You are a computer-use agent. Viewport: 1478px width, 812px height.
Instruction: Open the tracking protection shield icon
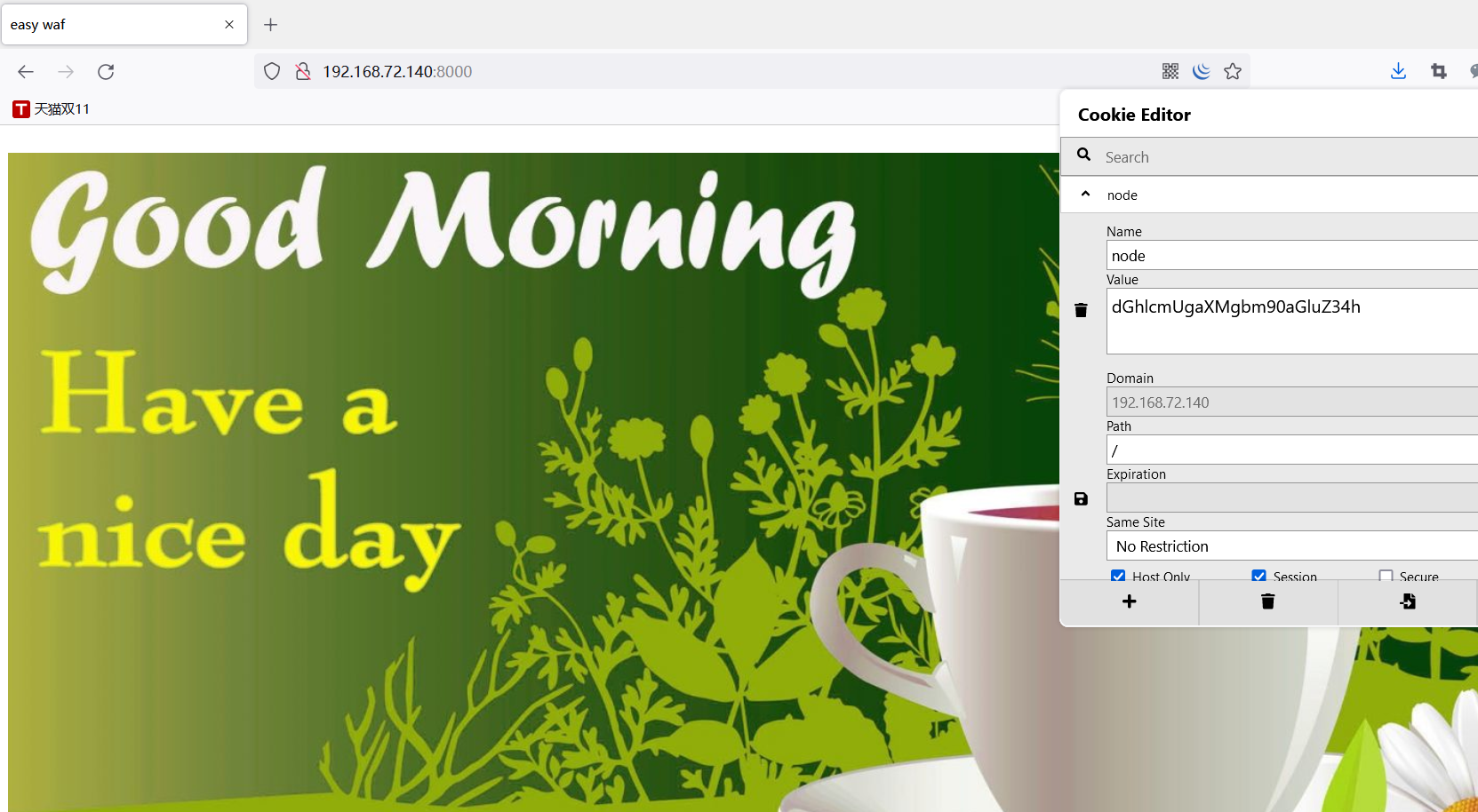(272, 71)
